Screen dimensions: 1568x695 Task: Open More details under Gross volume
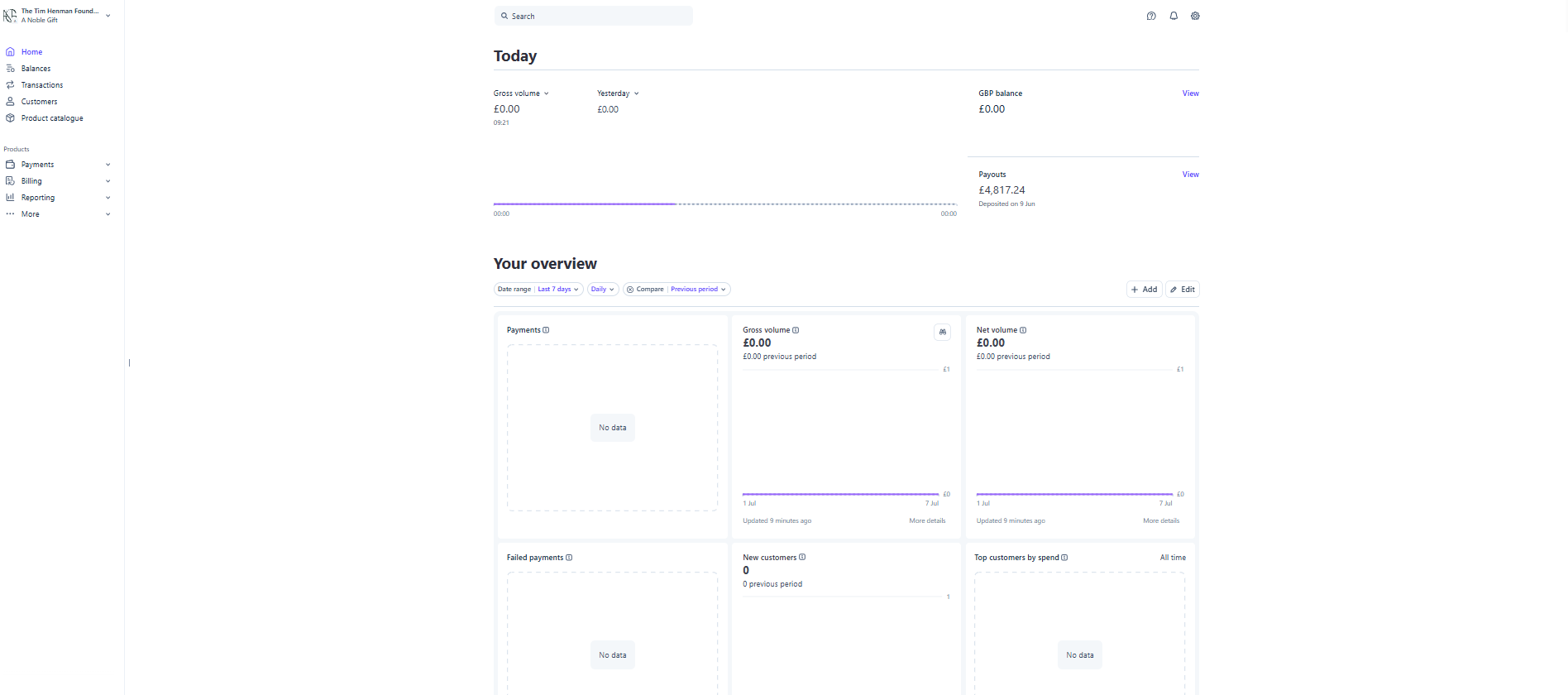[x=927, y=521]
